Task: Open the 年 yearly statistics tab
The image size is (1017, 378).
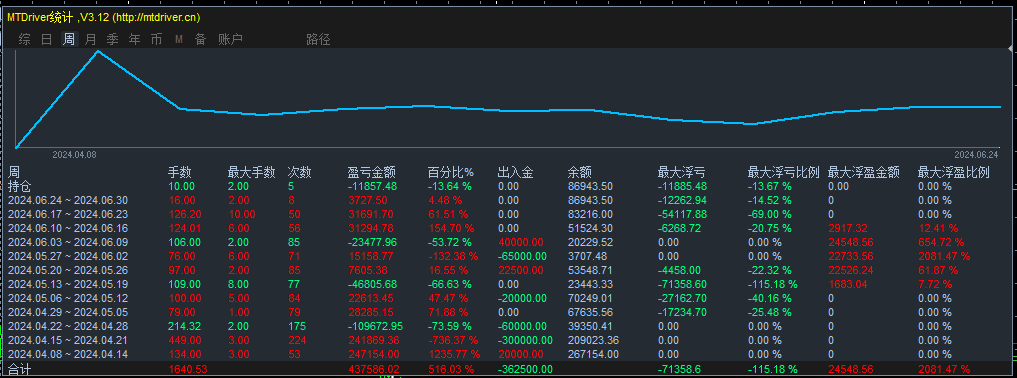Action: 134,40
